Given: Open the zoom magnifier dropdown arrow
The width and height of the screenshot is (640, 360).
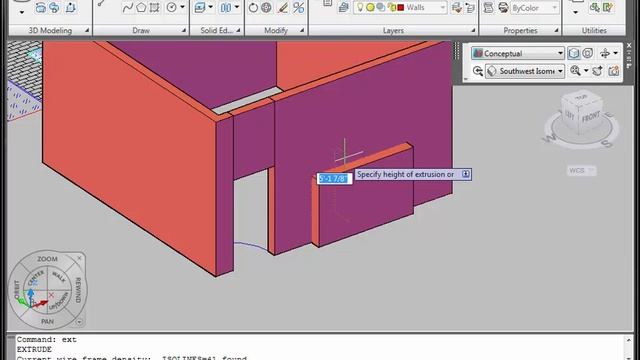Looking at the screenshot, I should [x=586, y=71].
